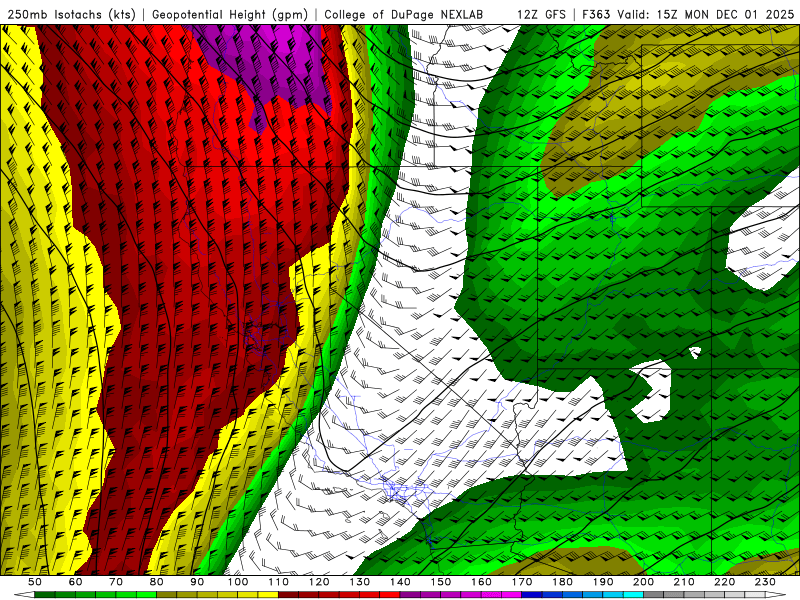Pick the darkest green swatch at scale start
The image size is (800, 600).
coord(44,595)
